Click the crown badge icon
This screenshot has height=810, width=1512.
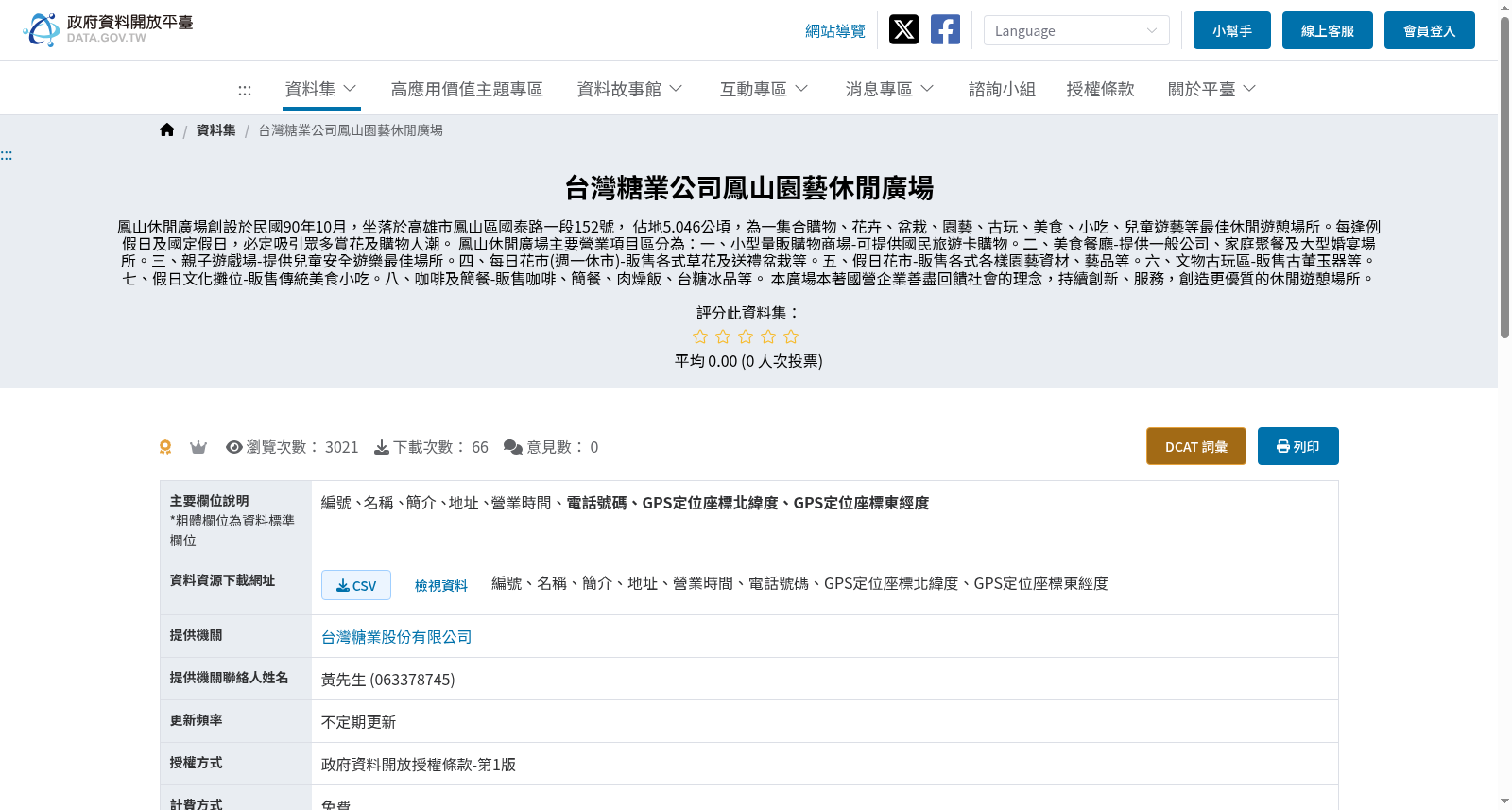(198, 447)
